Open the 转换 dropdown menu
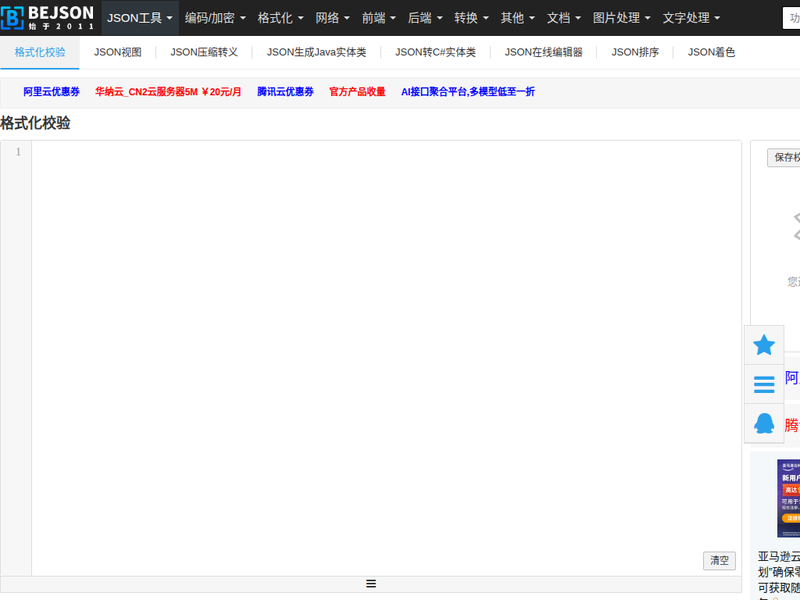800x600 pixels. point(471,18)
